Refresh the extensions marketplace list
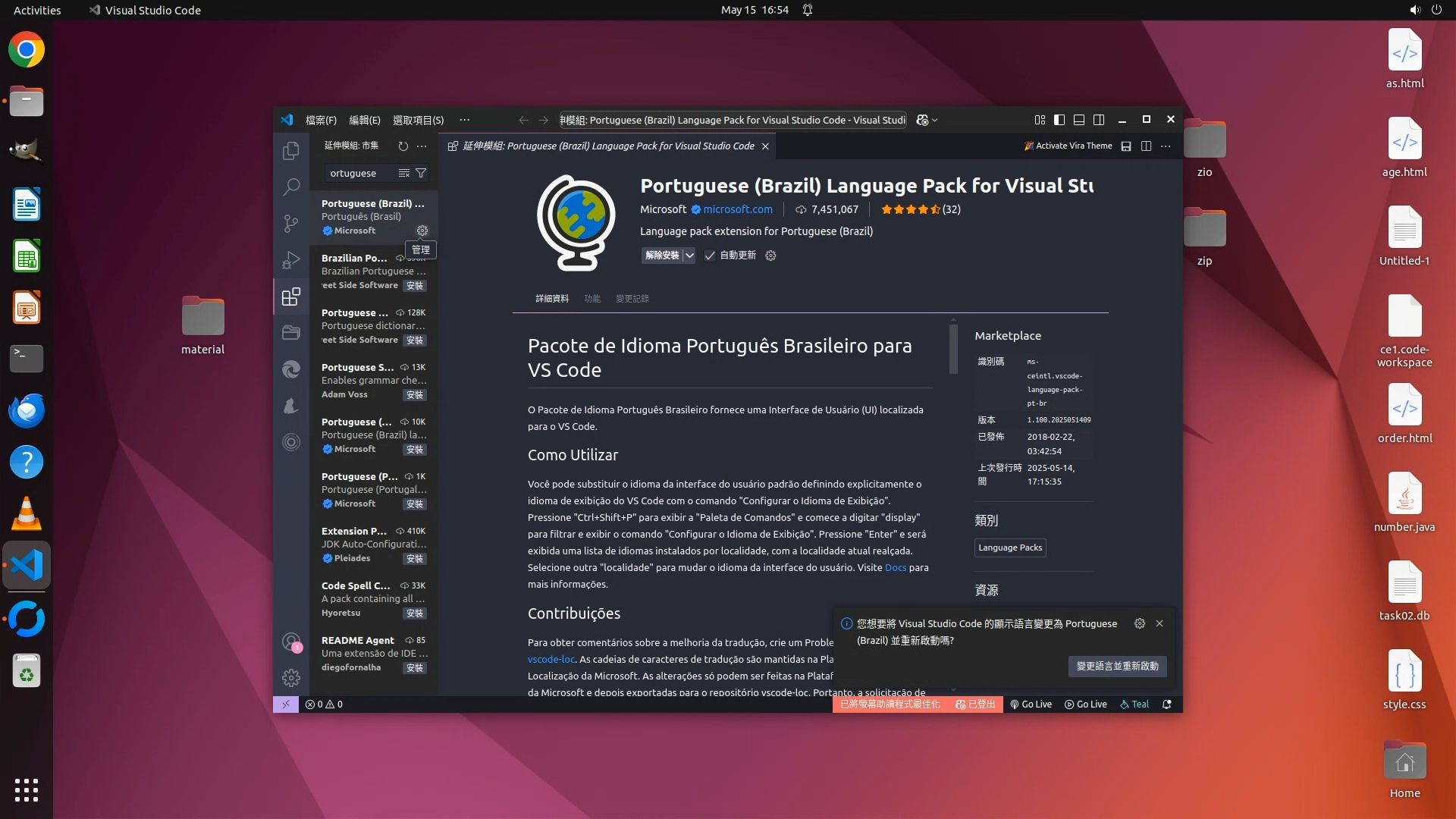This screenshot has height=819, width=1456. coord(403,146)
